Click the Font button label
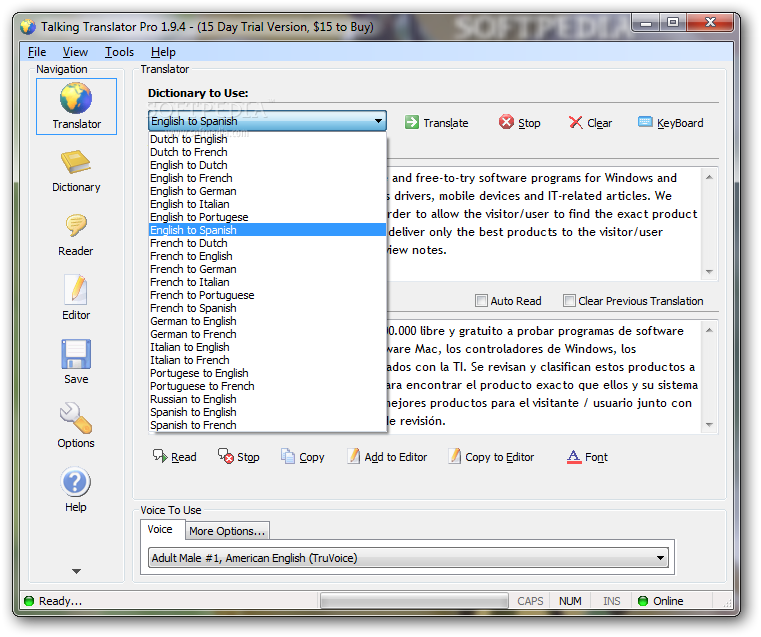The width and height of the screenshot is (761, 637). pos(596,457)
